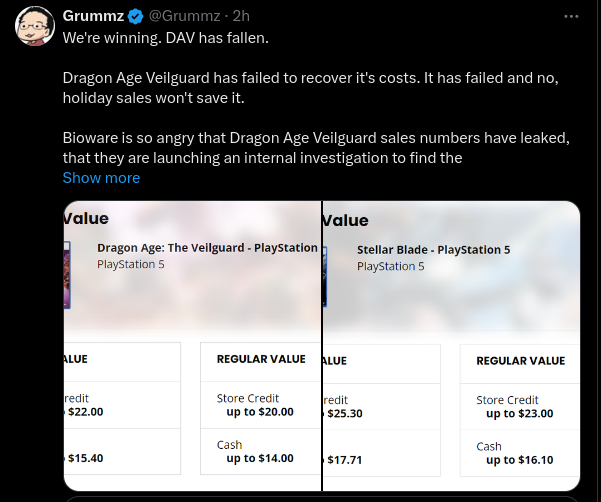
Task: Click Regular Value header above $23.00 credit
Action: 520,361
